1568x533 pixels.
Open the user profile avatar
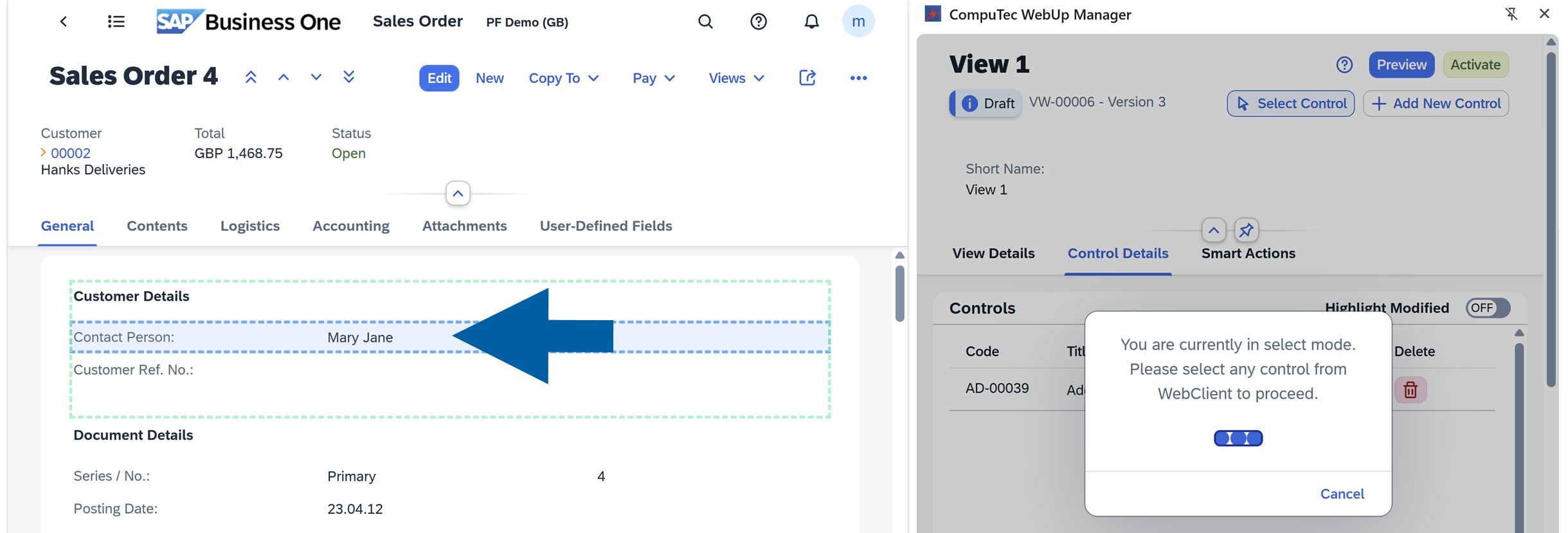858,21
